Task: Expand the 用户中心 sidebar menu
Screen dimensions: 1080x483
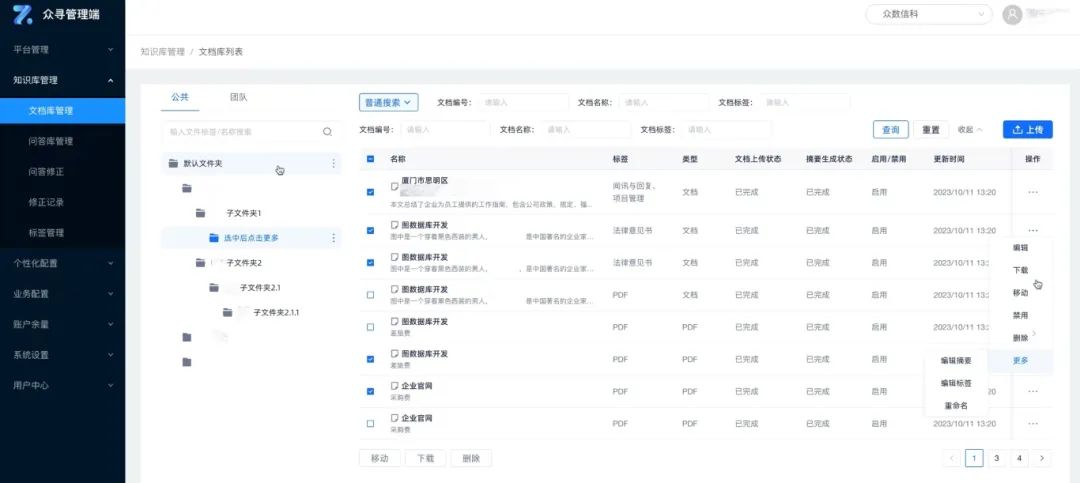Action: click(63, 385)
